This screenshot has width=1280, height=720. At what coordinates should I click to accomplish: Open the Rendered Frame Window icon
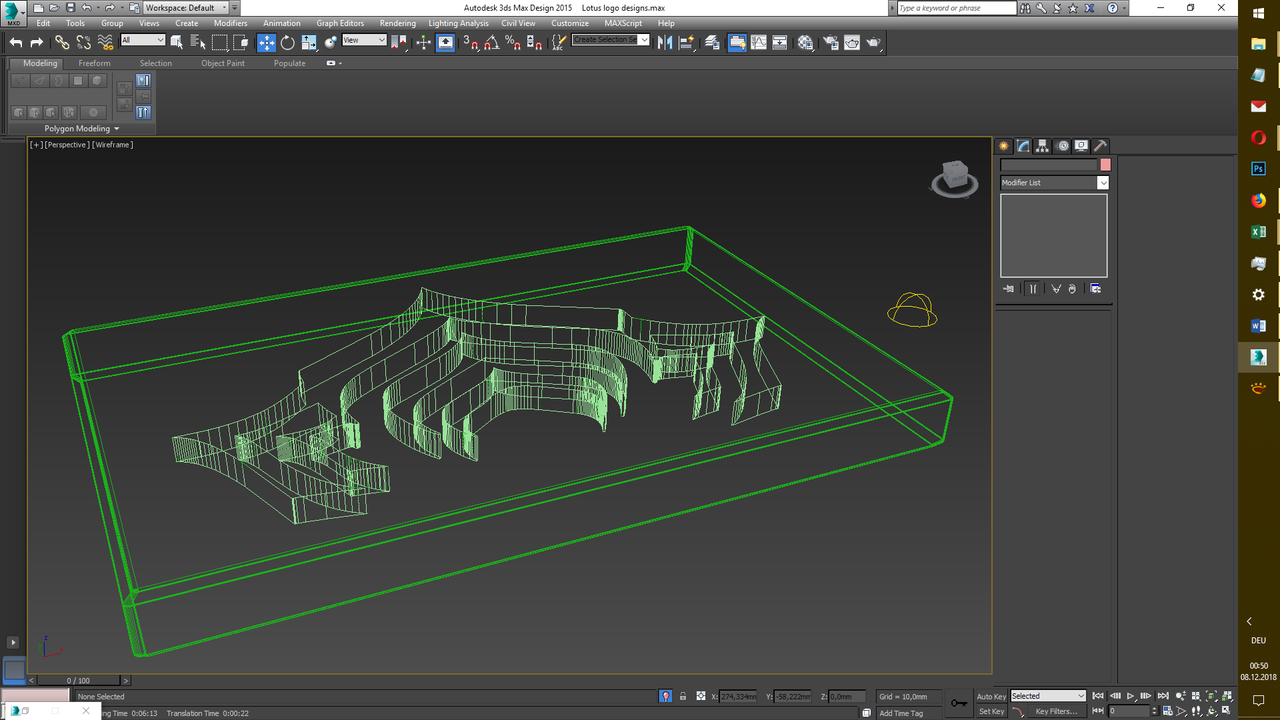point(852,42)
